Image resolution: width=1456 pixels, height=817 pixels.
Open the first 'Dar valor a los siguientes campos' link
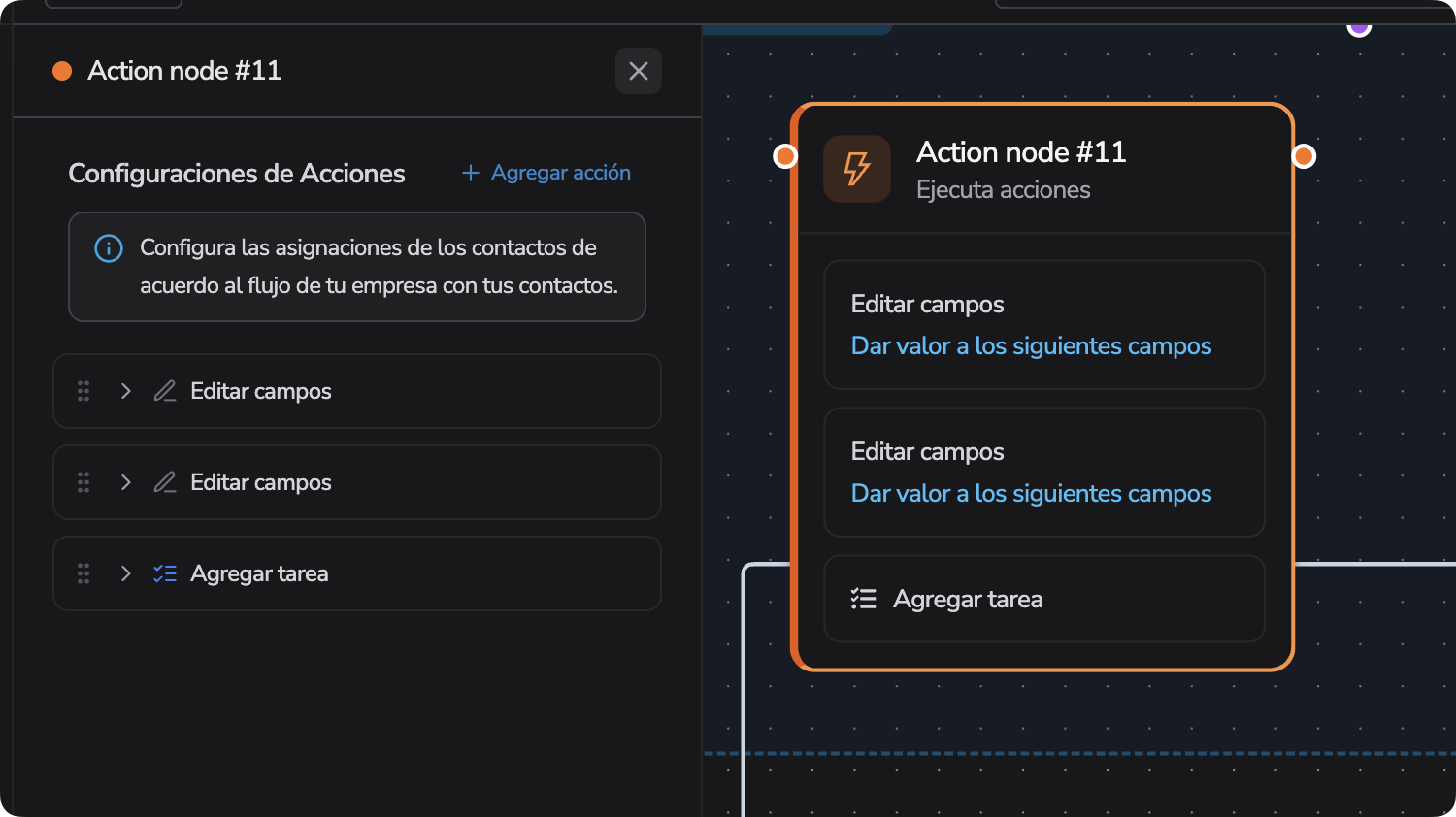(x=1031, y=346)
